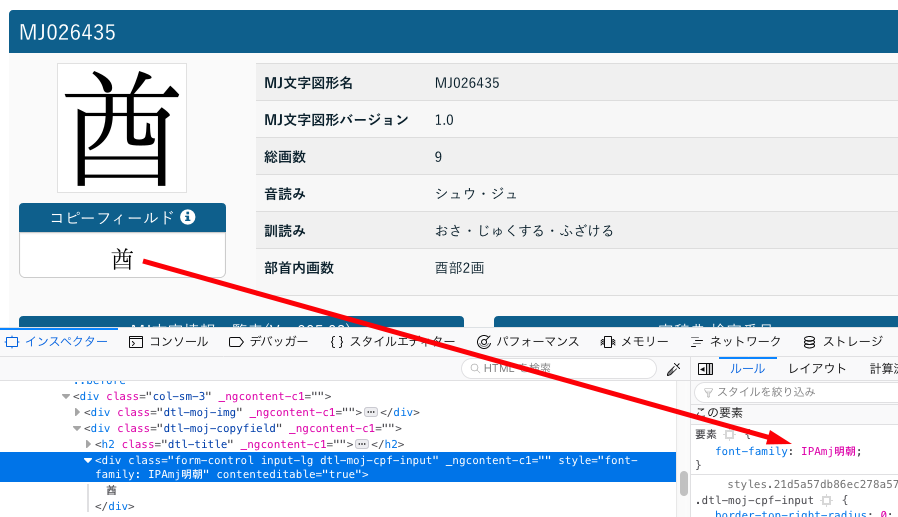
Task: Collapse the div dtl-moj-copyfield node
Action: click(77, 428)
